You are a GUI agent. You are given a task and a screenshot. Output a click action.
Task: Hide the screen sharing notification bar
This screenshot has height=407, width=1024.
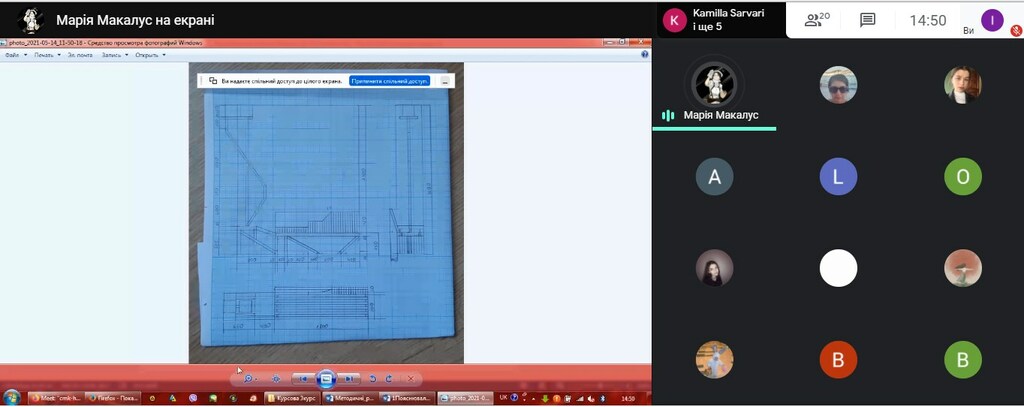point(444,80)
